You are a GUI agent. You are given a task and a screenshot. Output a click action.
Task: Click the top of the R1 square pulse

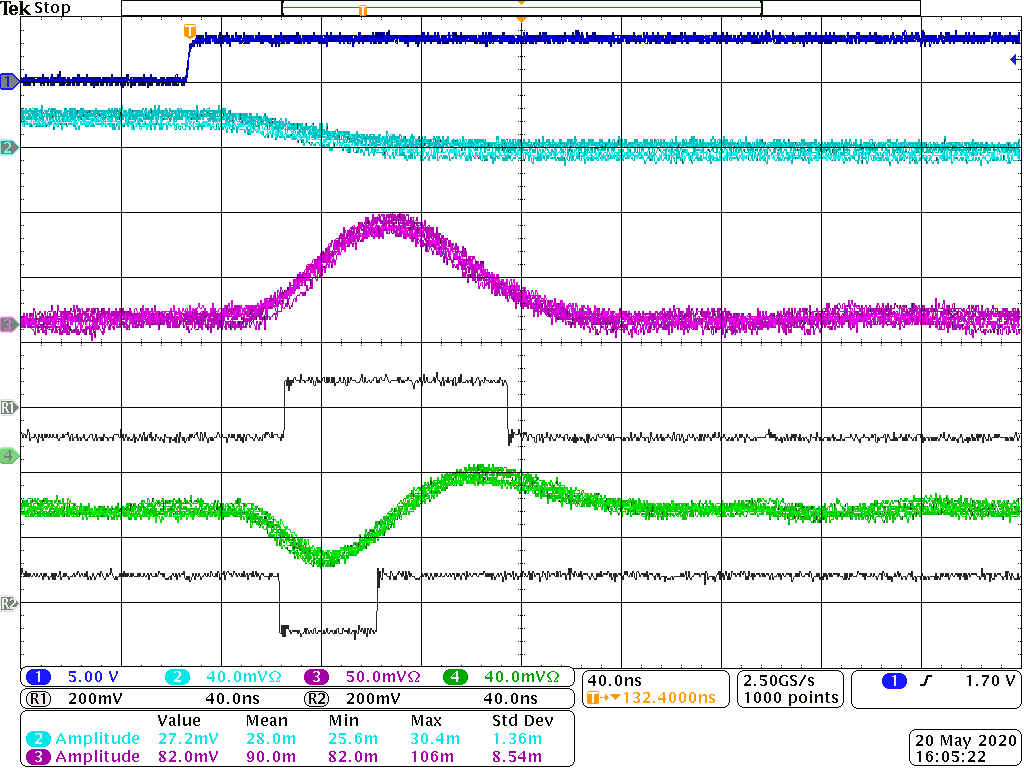396,379
